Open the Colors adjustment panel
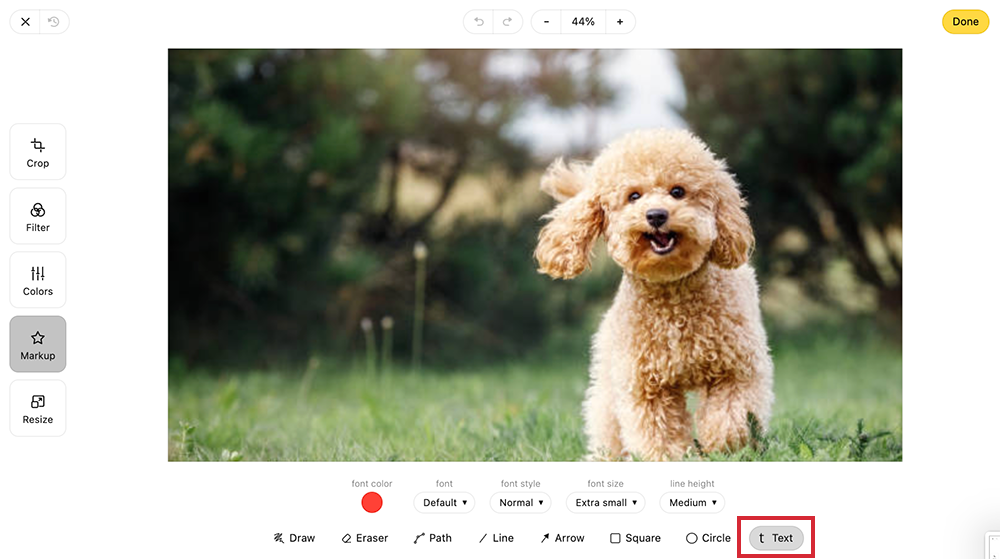This screenshot has width=1000, height=559. (x=38, y=280)
